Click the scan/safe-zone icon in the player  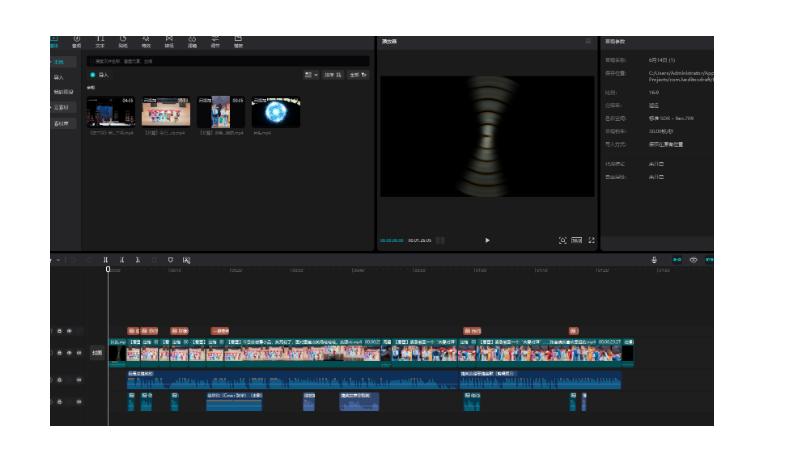pyautogui.click(x=562, y=240)
